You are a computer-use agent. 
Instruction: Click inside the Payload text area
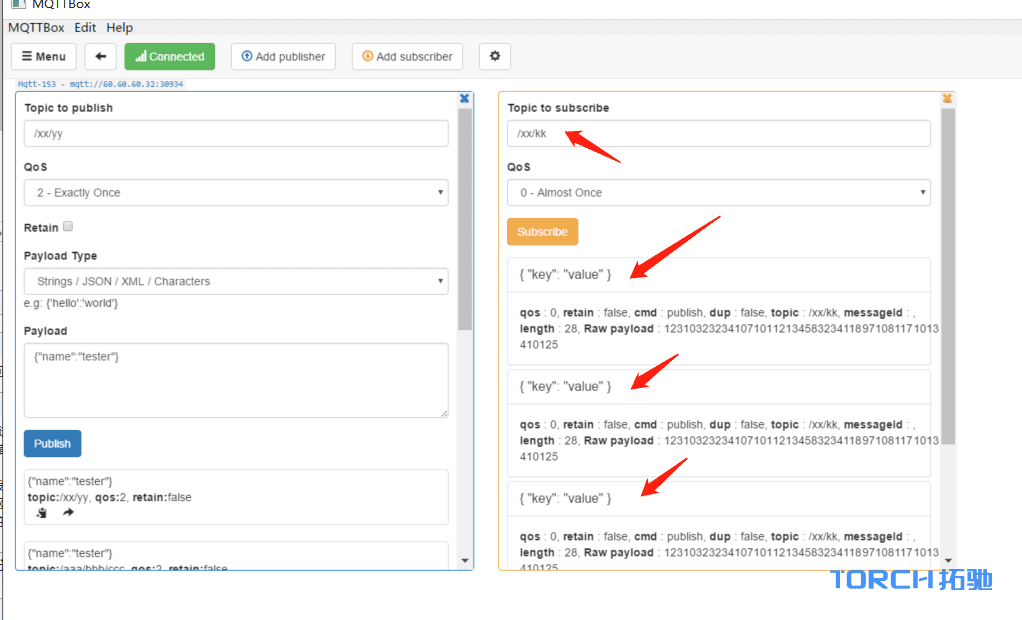pos(236,380)
